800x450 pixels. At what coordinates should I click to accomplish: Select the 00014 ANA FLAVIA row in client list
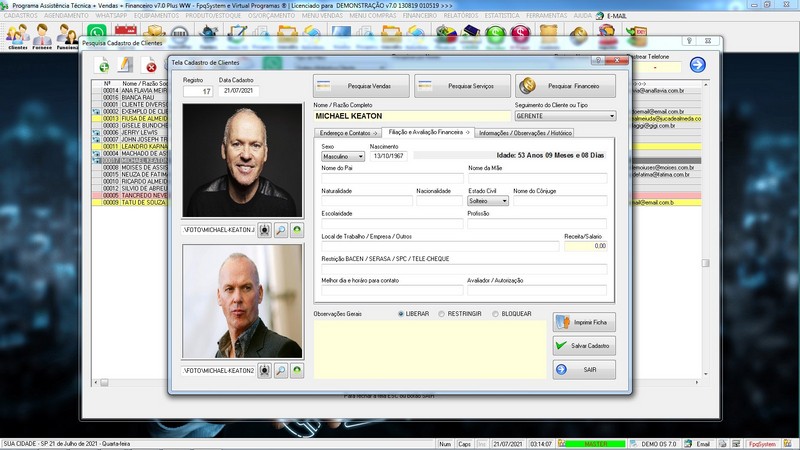click(131, 90)
